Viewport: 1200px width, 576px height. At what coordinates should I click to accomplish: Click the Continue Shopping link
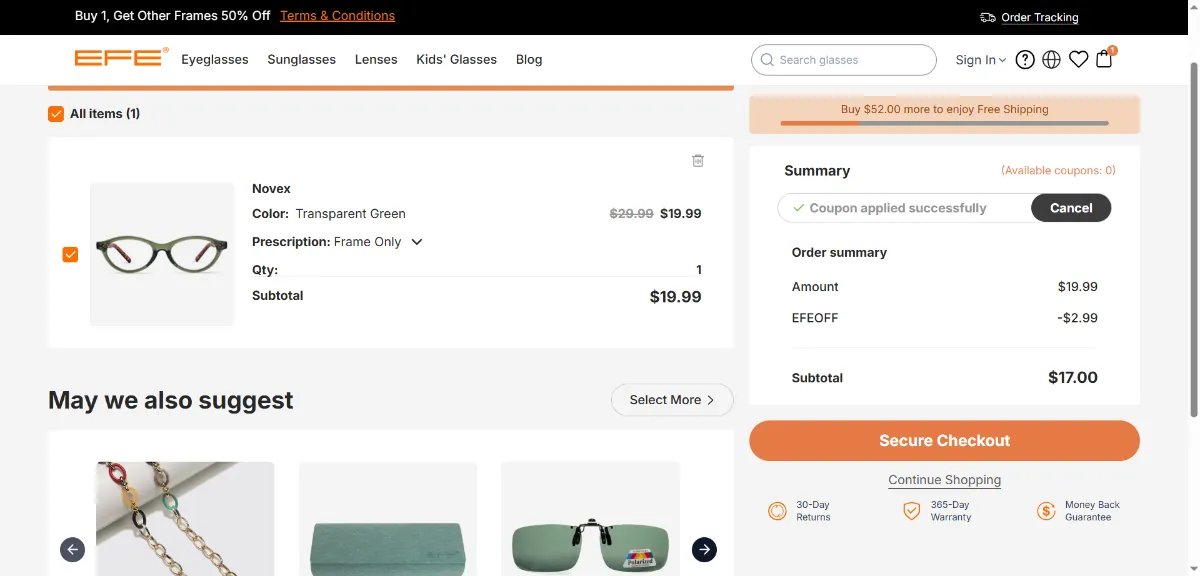(944, 480)
